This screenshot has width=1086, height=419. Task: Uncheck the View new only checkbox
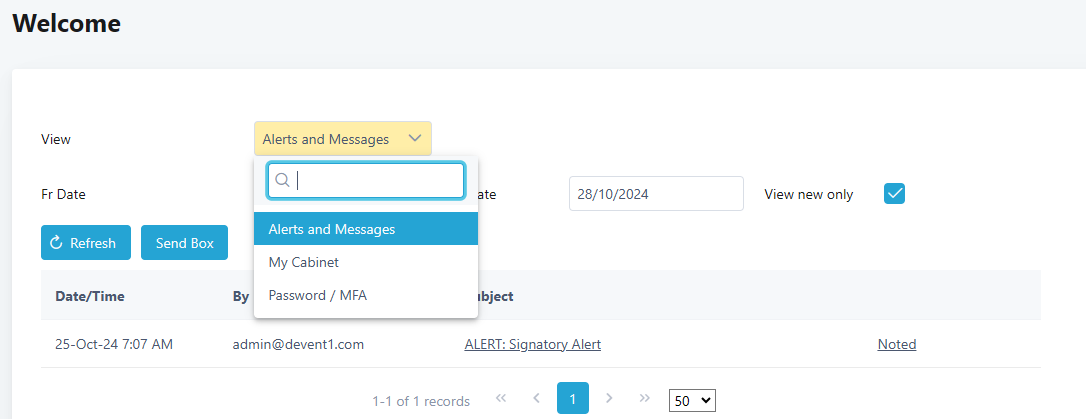pyautogui.click(x=894, y=194)
